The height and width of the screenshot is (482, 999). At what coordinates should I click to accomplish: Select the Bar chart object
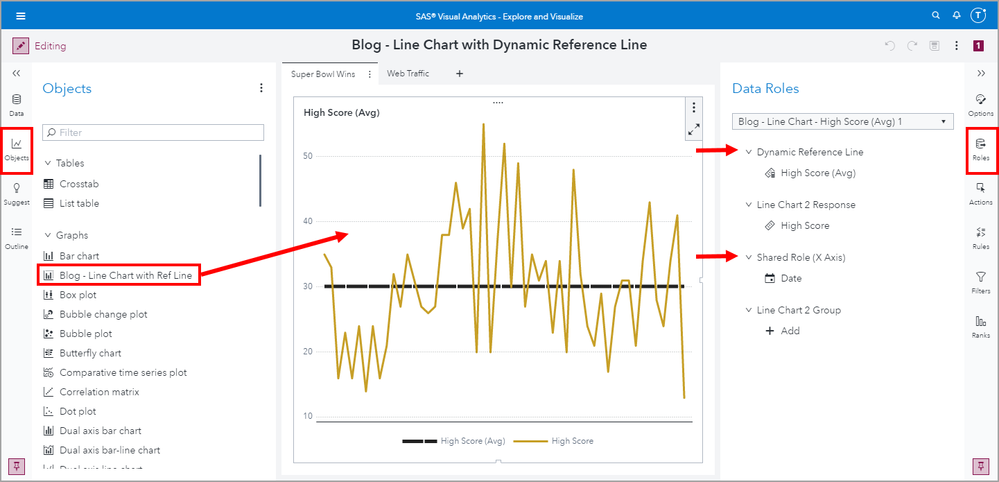coord(71,256)
